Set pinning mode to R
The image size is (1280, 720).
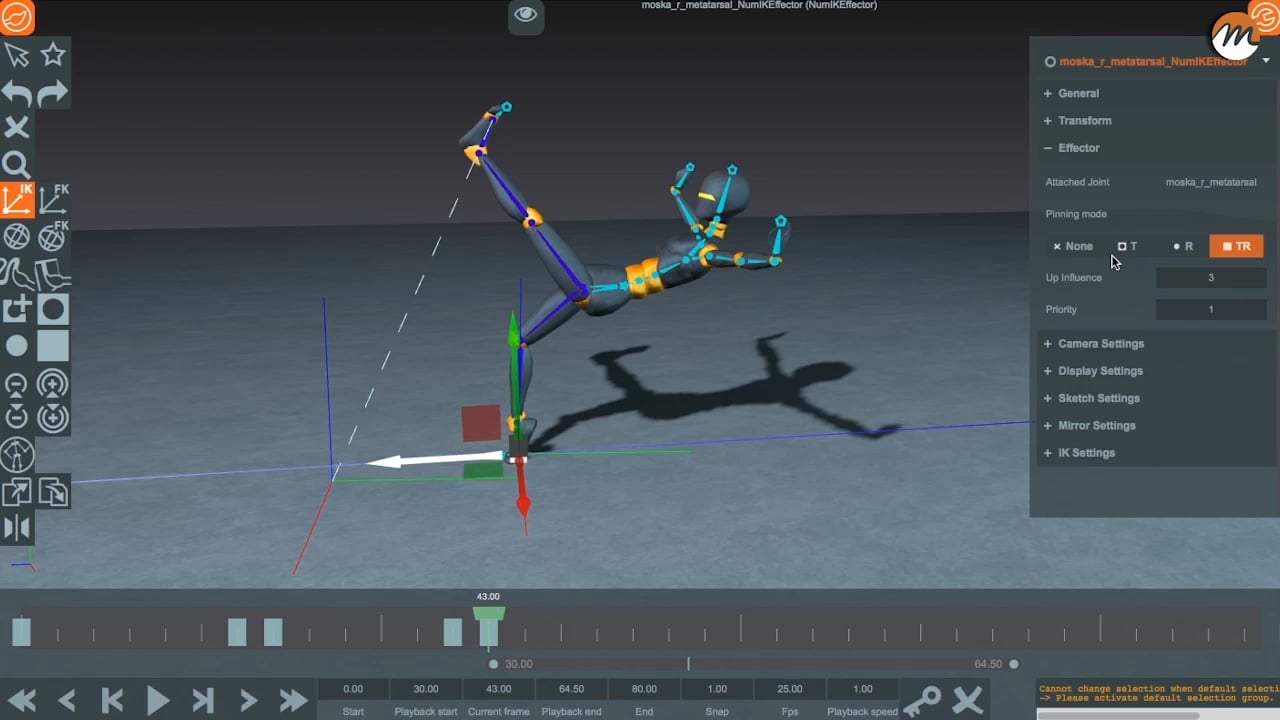click(1183, 246)
